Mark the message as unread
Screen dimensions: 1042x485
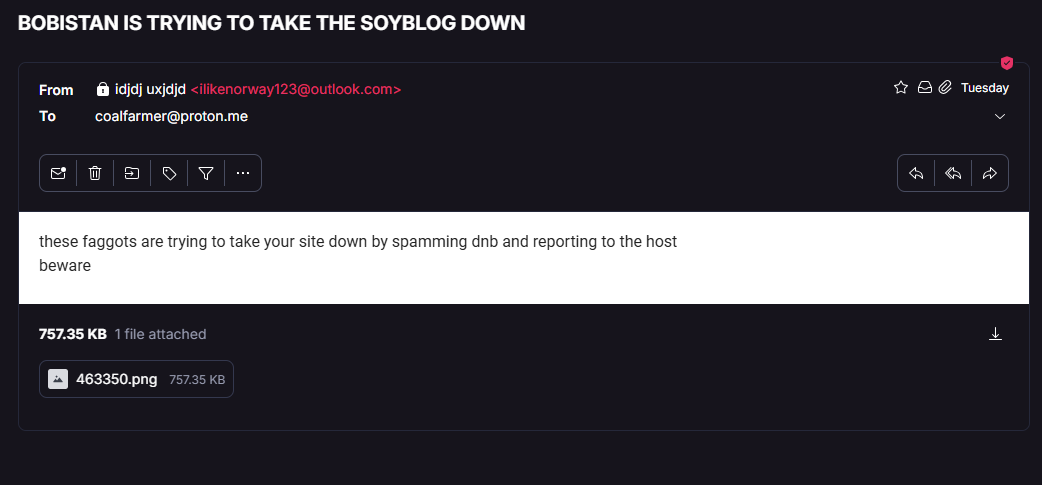pos(58,173)
